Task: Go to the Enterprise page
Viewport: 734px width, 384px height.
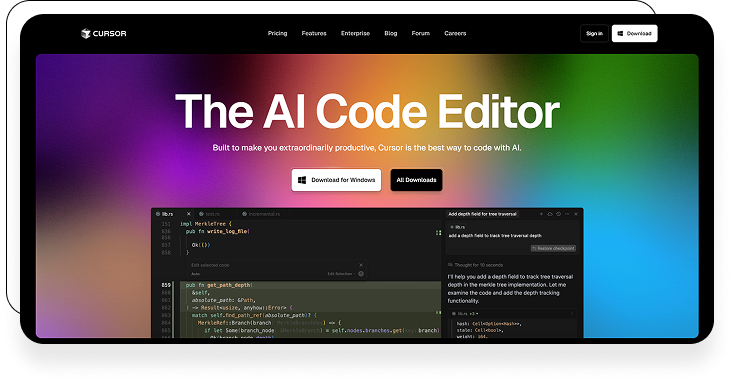Action: 355,33
